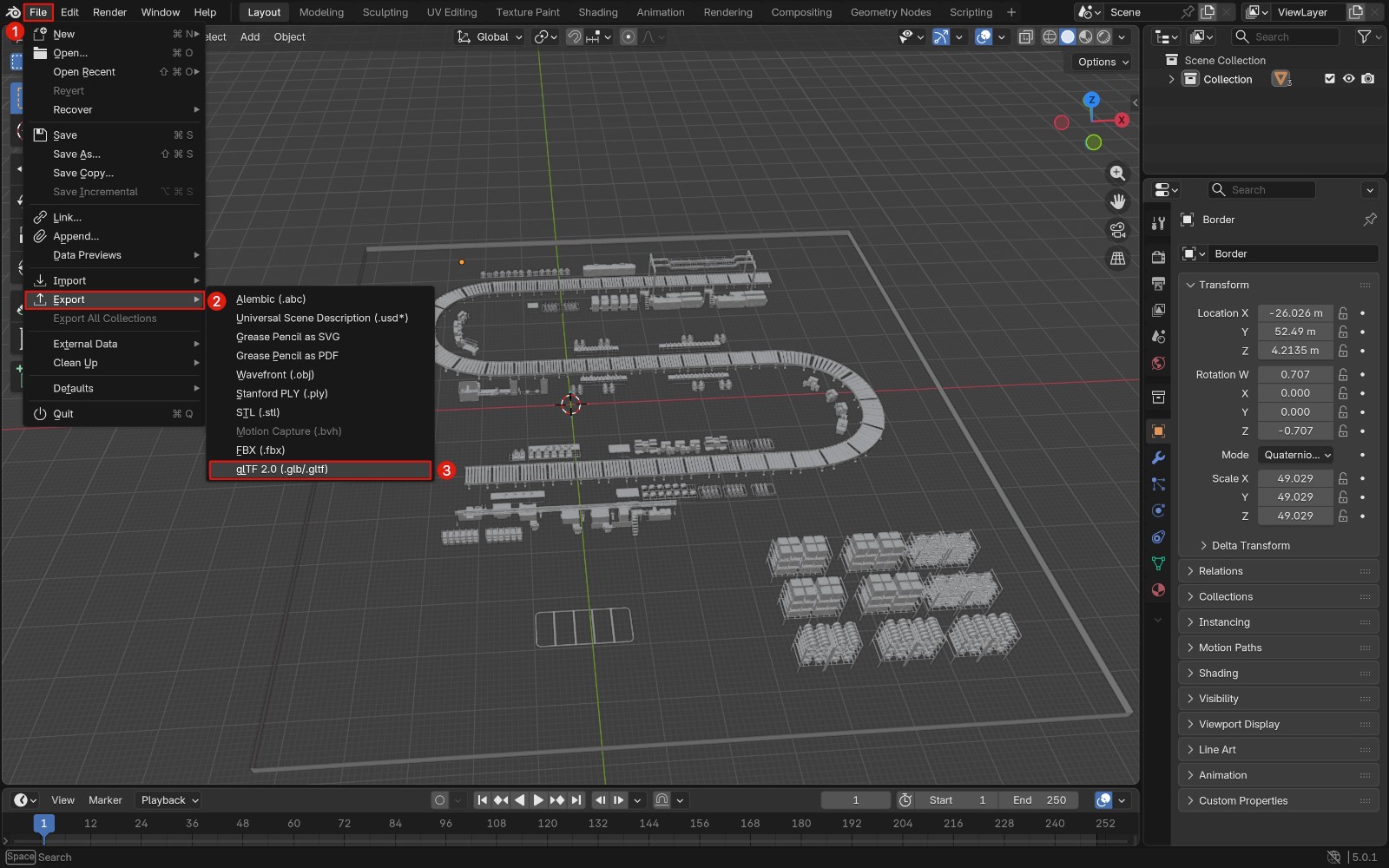The height and width of the screenshot is (868, 1389).
Task: Open the Playback popover in timeline
Action: click(170, 800)
